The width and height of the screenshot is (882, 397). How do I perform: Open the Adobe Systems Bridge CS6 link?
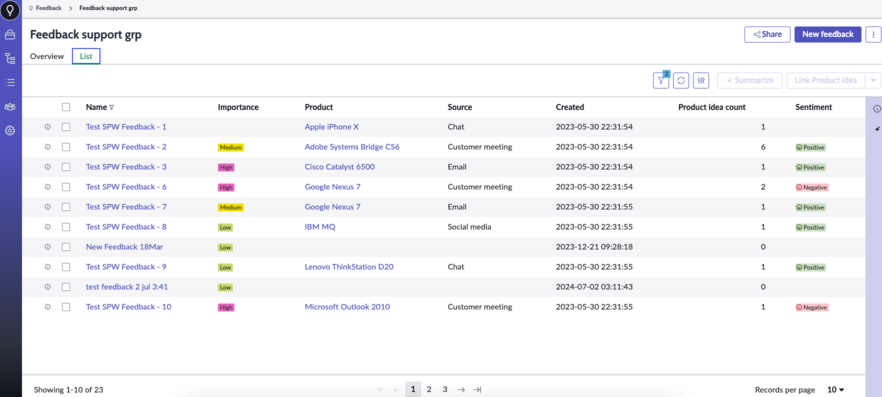[352, 147]
